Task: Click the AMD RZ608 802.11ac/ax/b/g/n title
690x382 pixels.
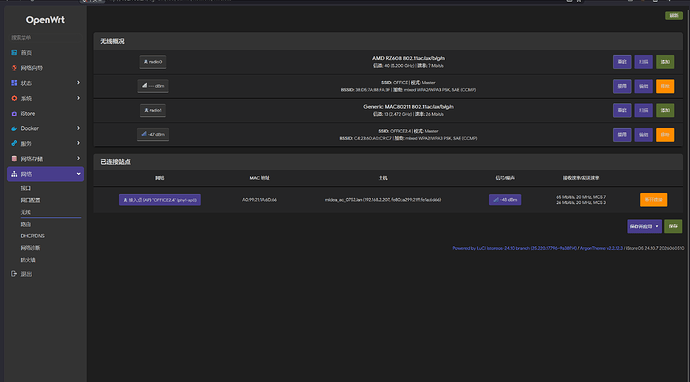Action: point(408,58)
